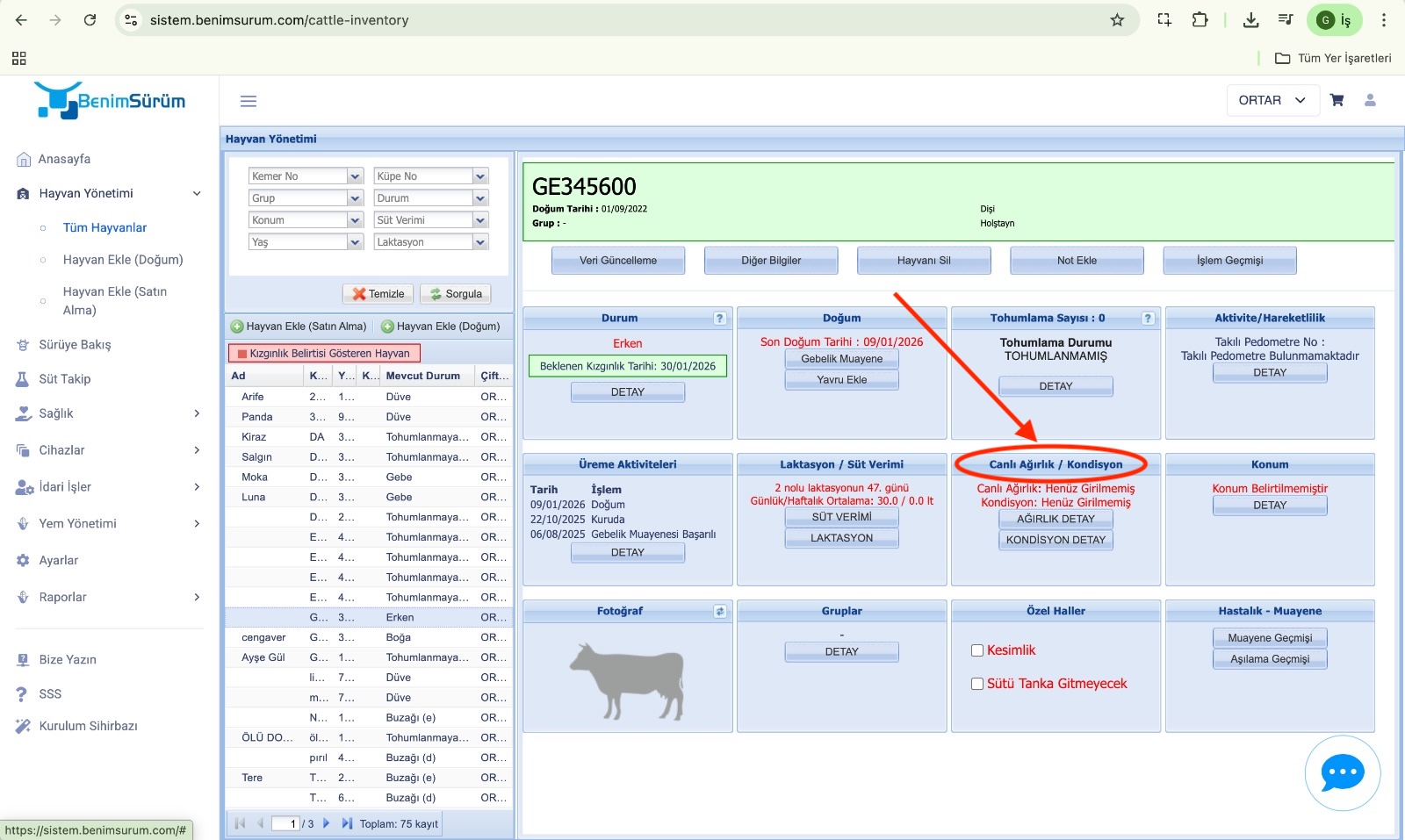Screen dimensions: 1405x840
Task: Click the cow photo placeholder
Action: [627, 680]
